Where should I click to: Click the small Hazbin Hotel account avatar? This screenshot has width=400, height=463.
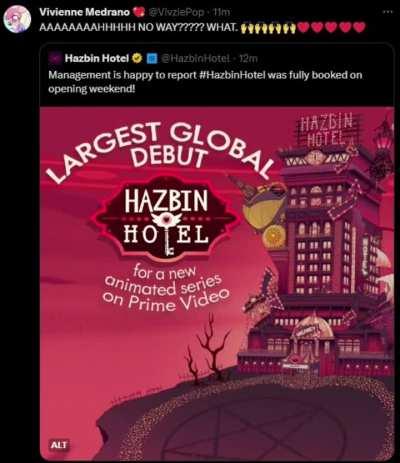click(x=55, y=58)
